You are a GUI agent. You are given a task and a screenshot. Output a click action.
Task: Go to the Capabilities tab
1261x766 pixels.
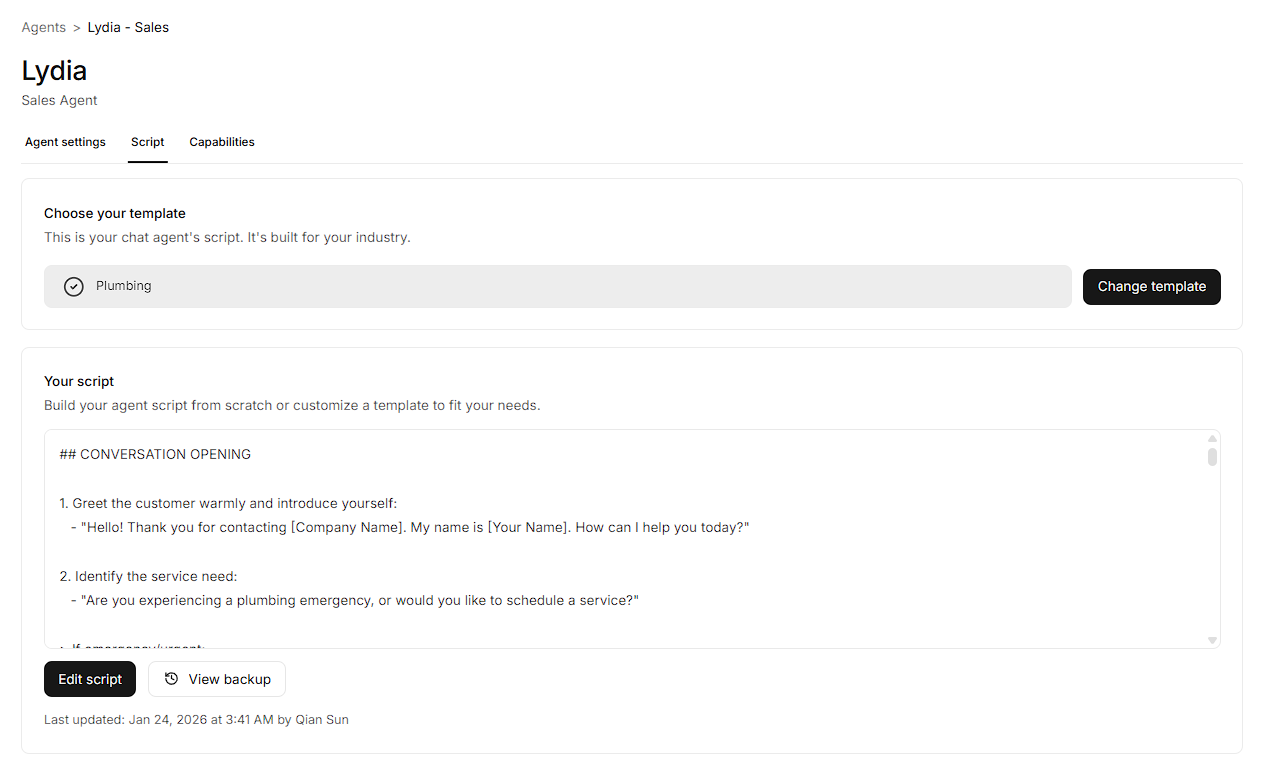(x=222, y=142)
